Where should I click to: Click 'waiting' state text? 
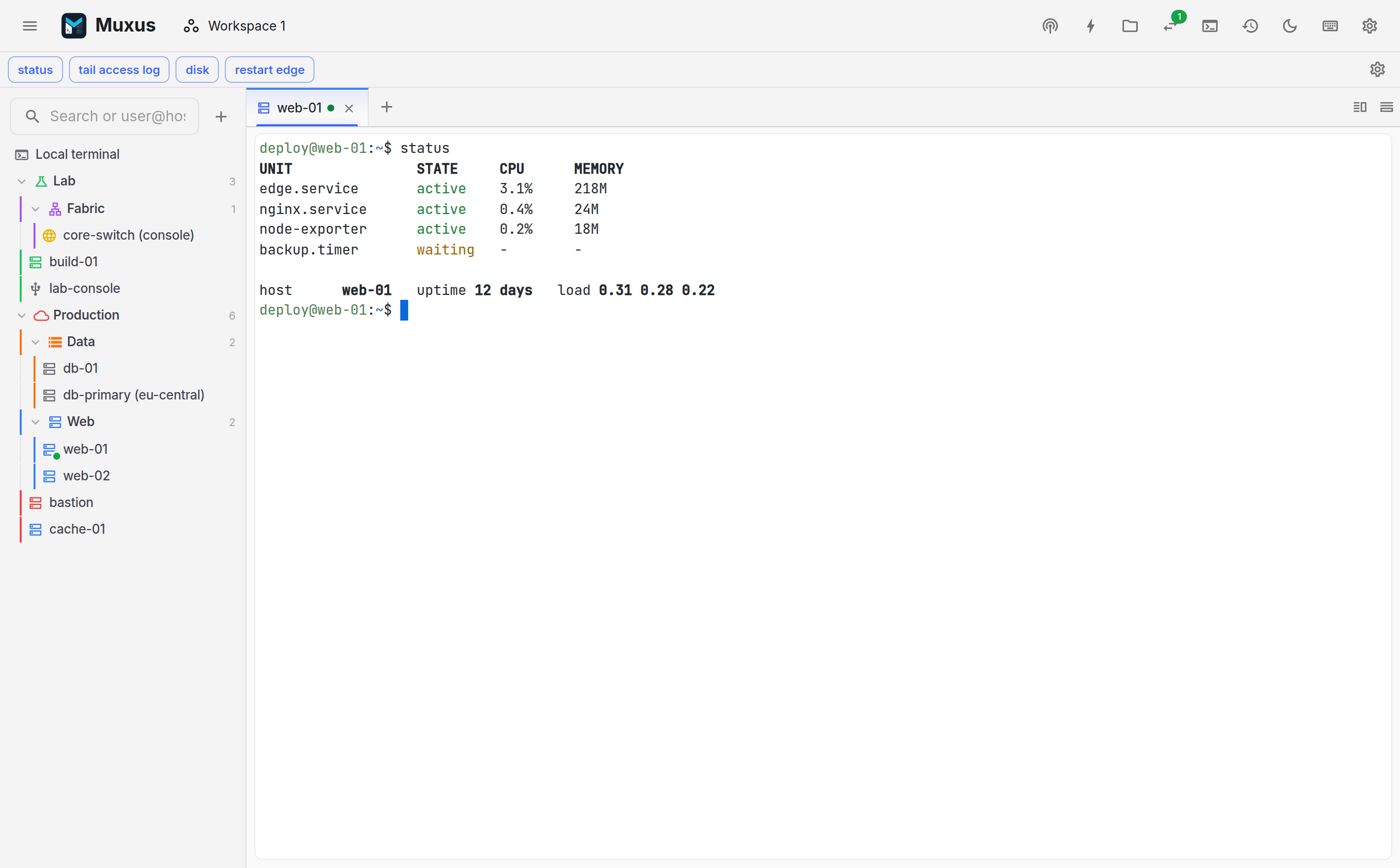[445, 250]
